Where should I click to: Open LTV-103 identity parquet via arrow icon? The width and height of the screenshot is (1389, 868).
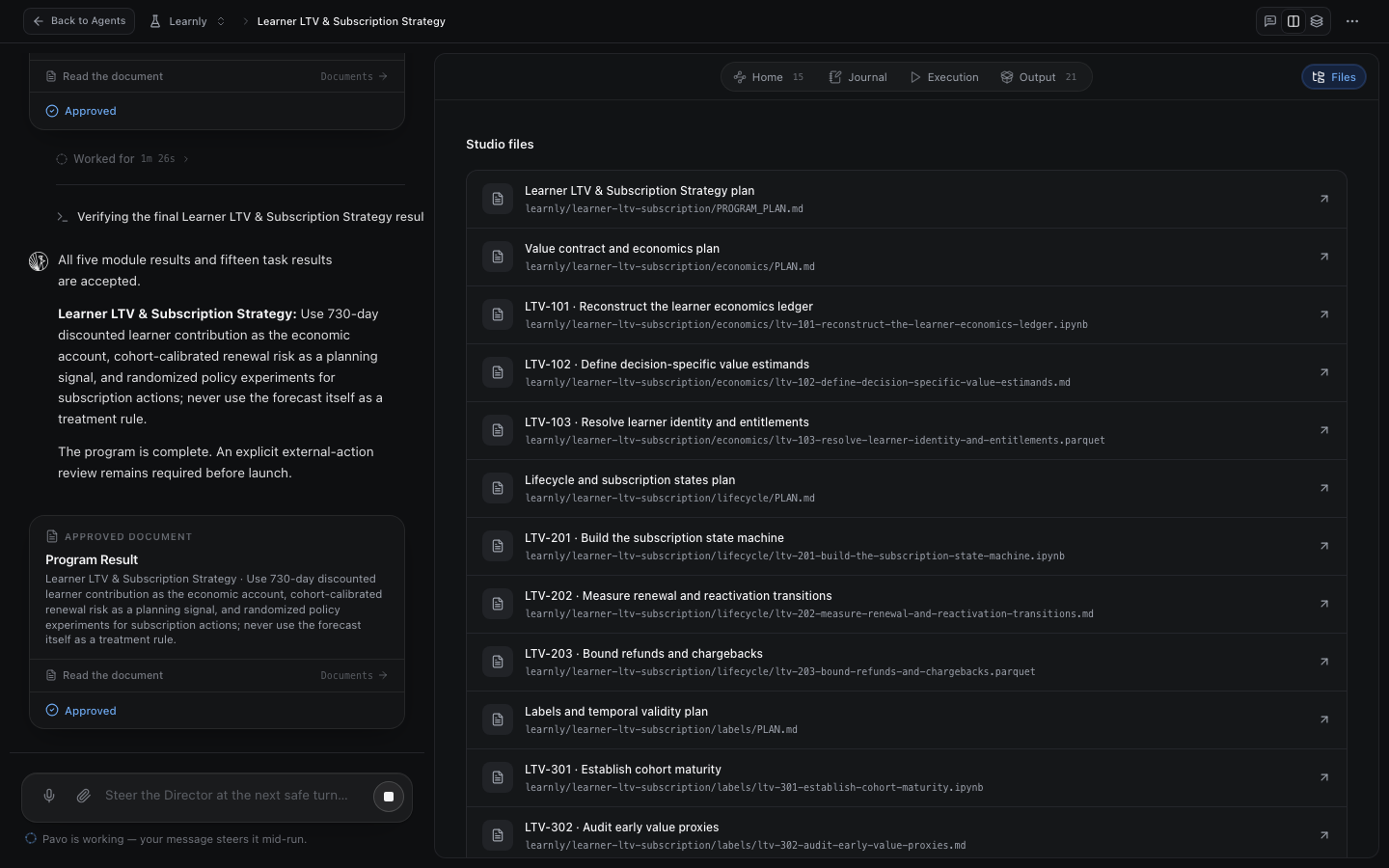click(x=1324, y=430)
